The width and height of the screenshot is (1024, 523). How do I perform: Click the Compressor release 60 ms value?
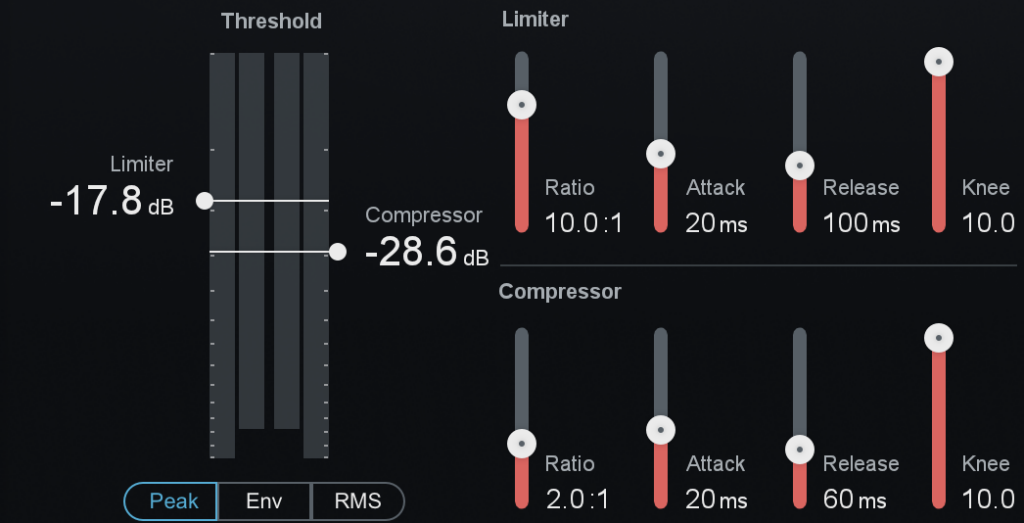(x=854, y=499)
